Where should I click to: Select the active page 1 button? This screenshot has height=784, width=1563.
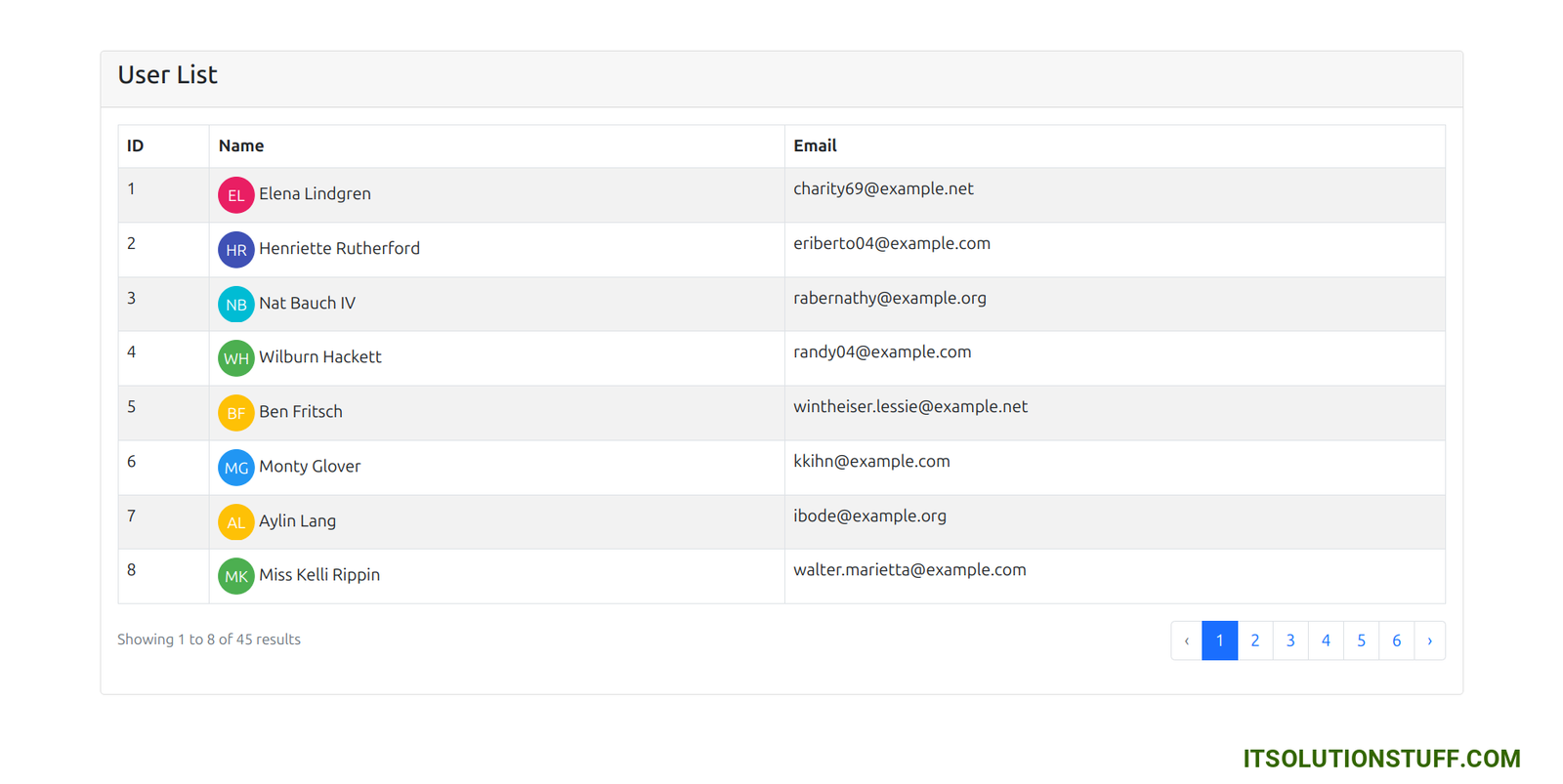1219,641
